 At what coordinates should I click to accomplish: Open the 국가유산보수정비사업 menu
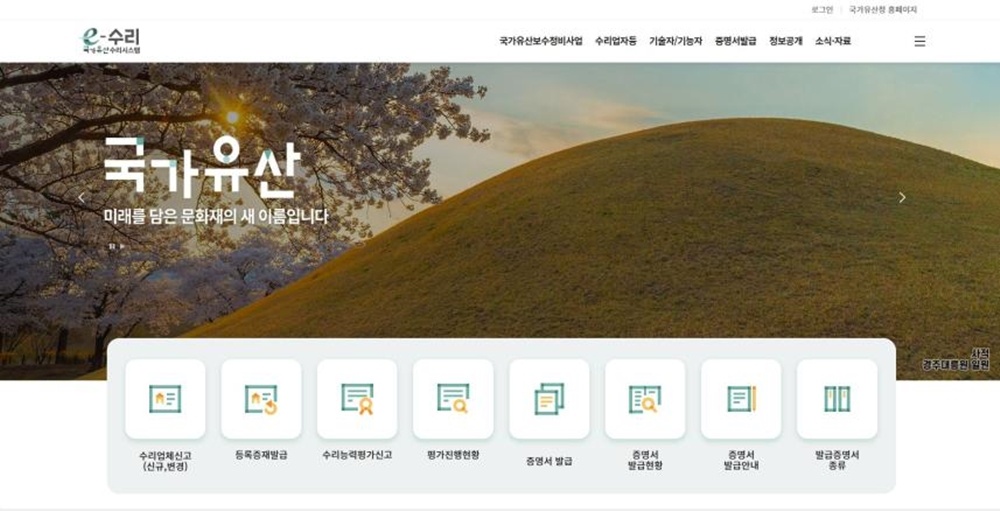541,41
